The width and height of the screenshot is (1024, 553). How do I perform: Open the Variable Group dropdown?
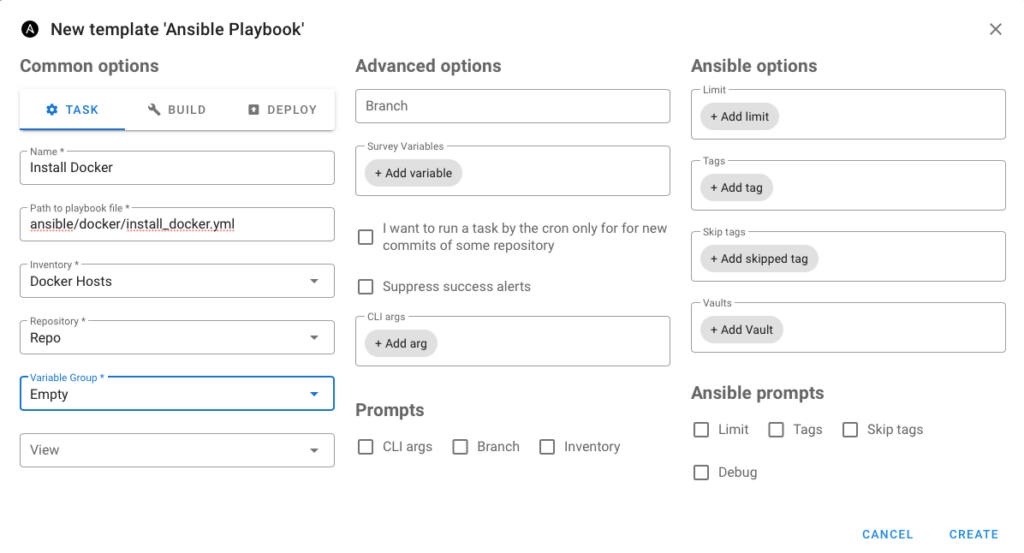tap(176, 394)
